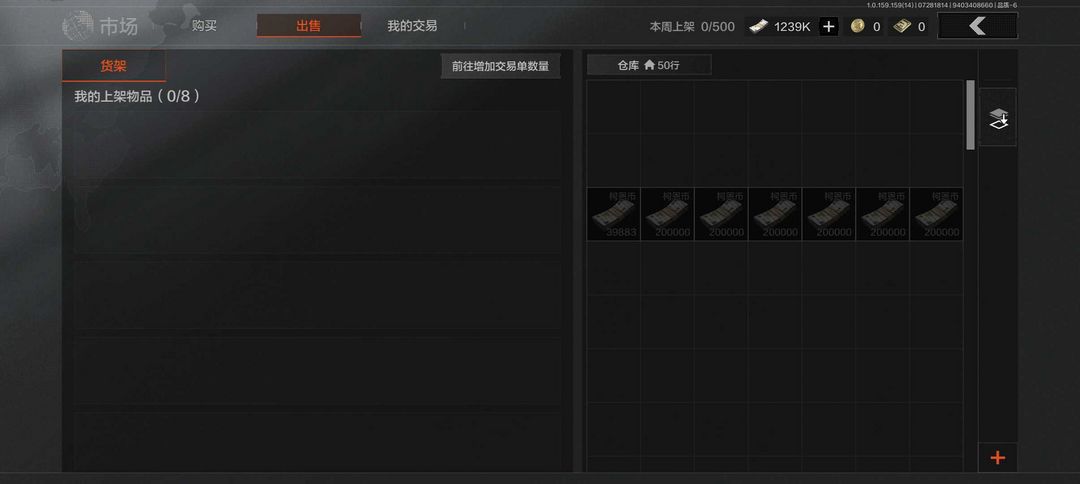Select the 货架 tab
This screenshot has height=484, width=1080.
click(114, 66)
